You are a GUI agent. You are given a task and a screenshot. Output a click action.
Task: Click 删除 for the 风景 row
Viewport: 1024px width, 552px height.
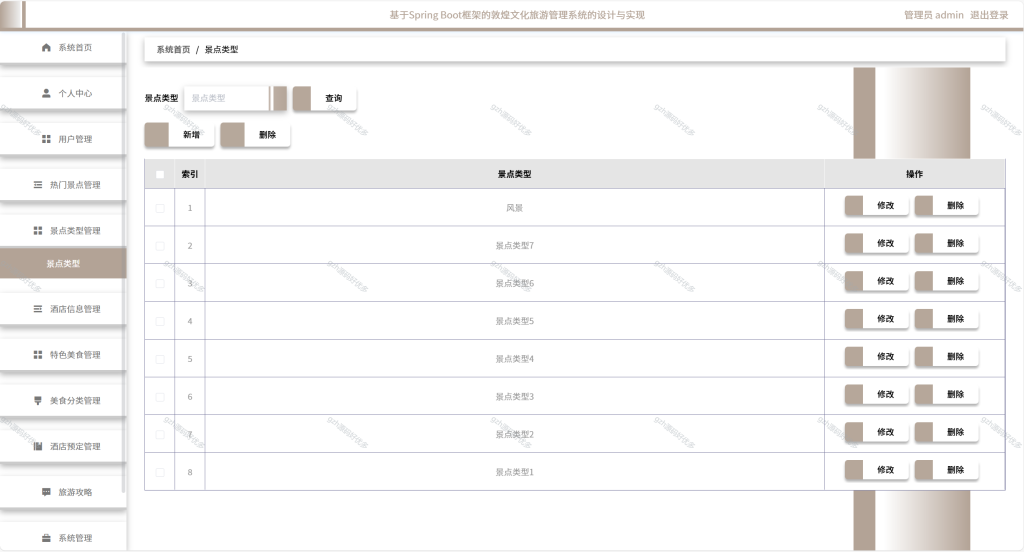click(x=946, y=205)
